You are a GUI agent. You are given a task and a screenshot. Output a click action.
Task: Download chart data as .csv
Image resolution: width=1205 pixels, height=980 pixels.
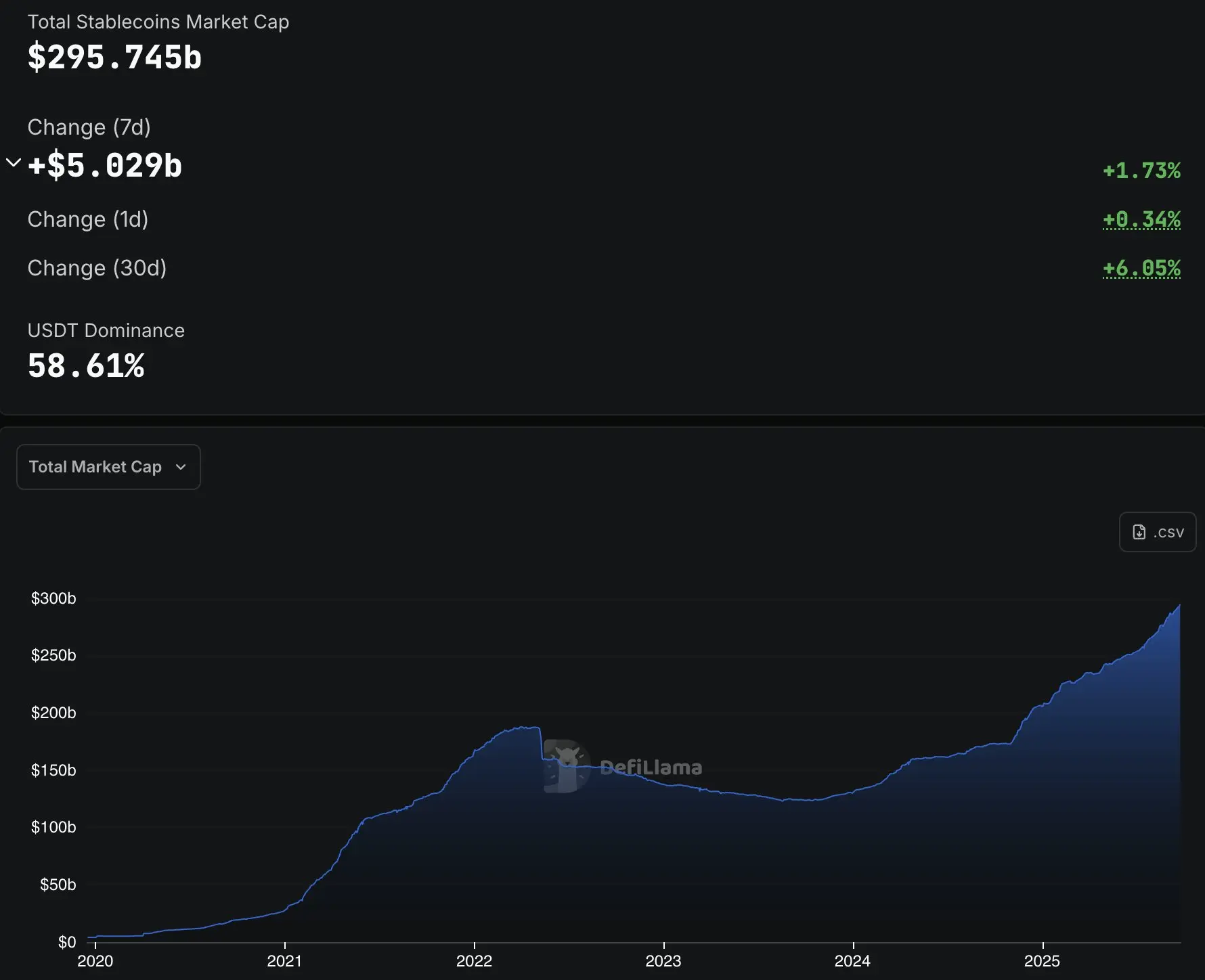[x=1158, y=532]
